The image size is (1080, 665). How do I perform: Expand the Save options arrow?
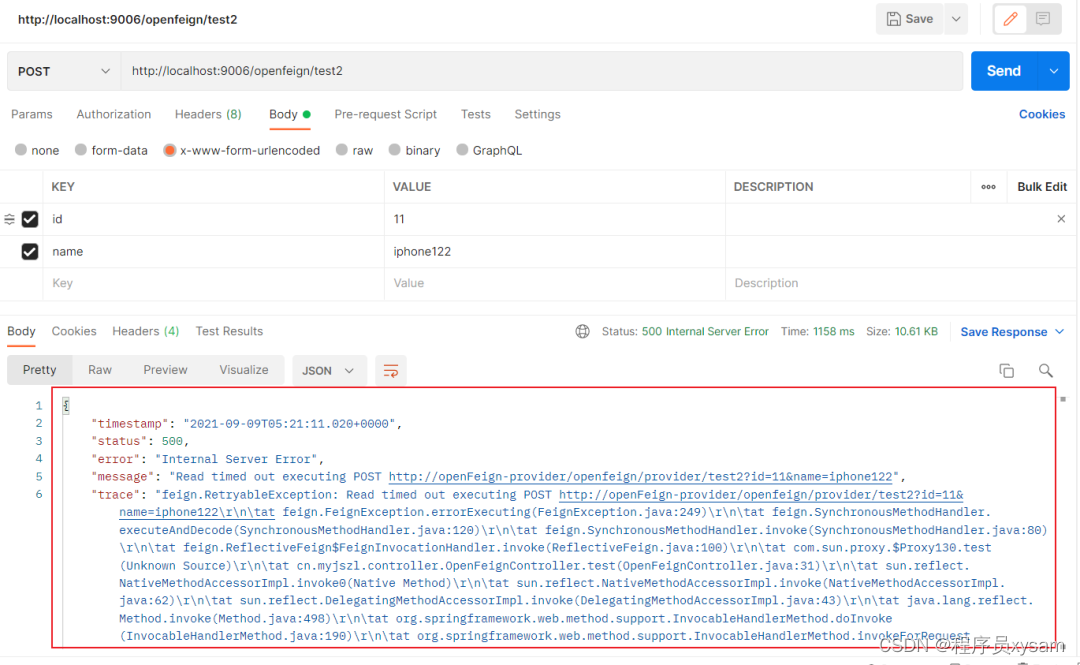(956, 19)
